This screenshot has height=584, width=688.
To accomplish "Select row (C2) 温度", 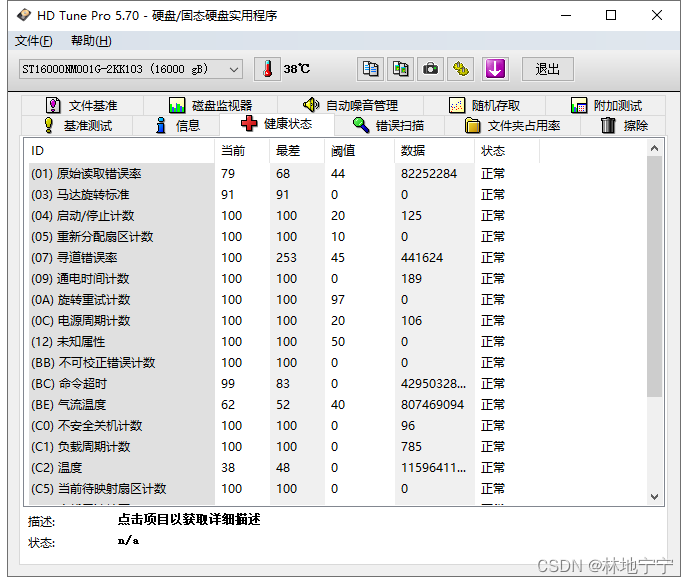I will point(284,468).
